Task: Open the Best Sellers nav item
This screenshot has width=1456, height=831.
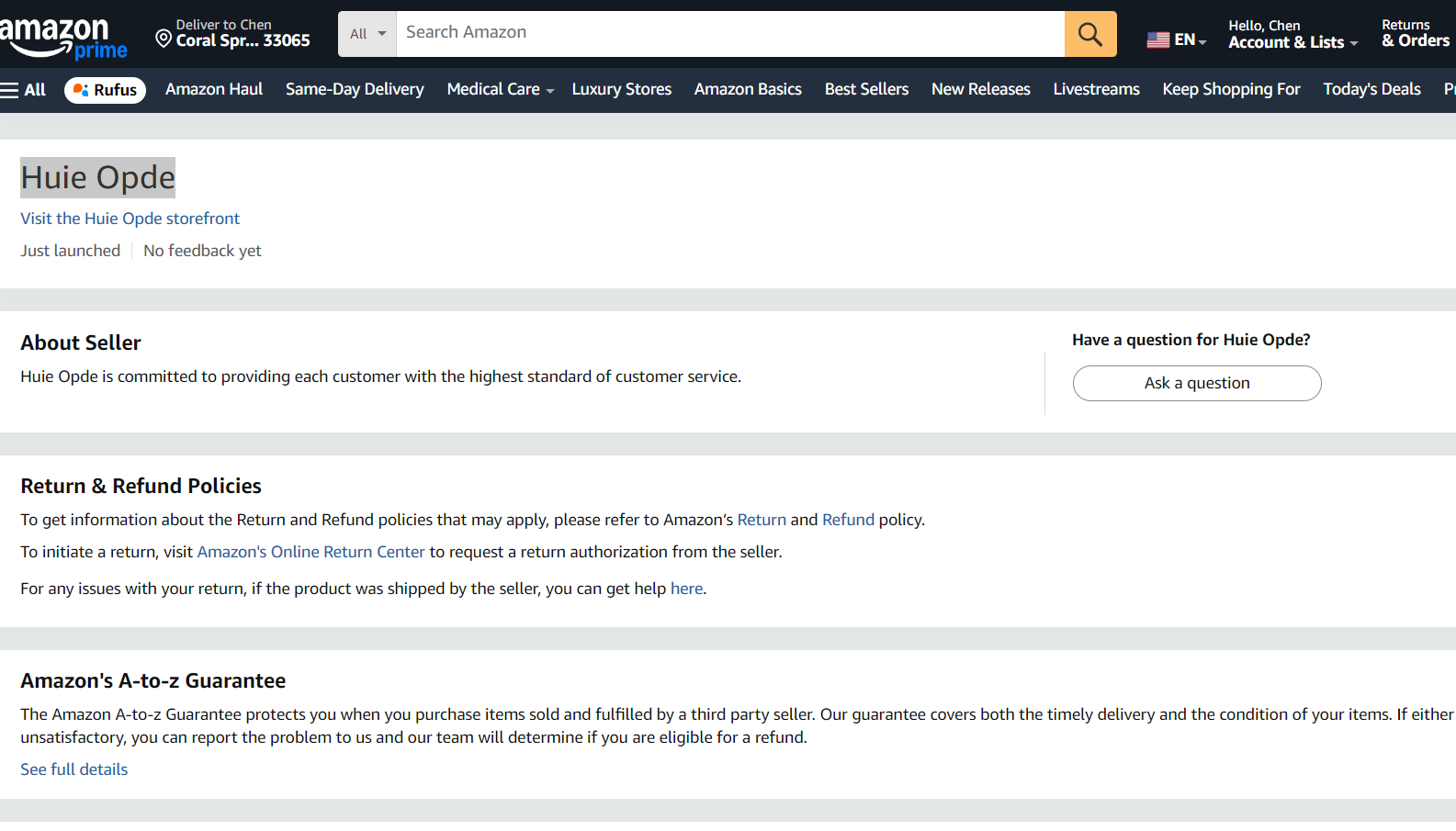Action: click(x=866, y=90)
